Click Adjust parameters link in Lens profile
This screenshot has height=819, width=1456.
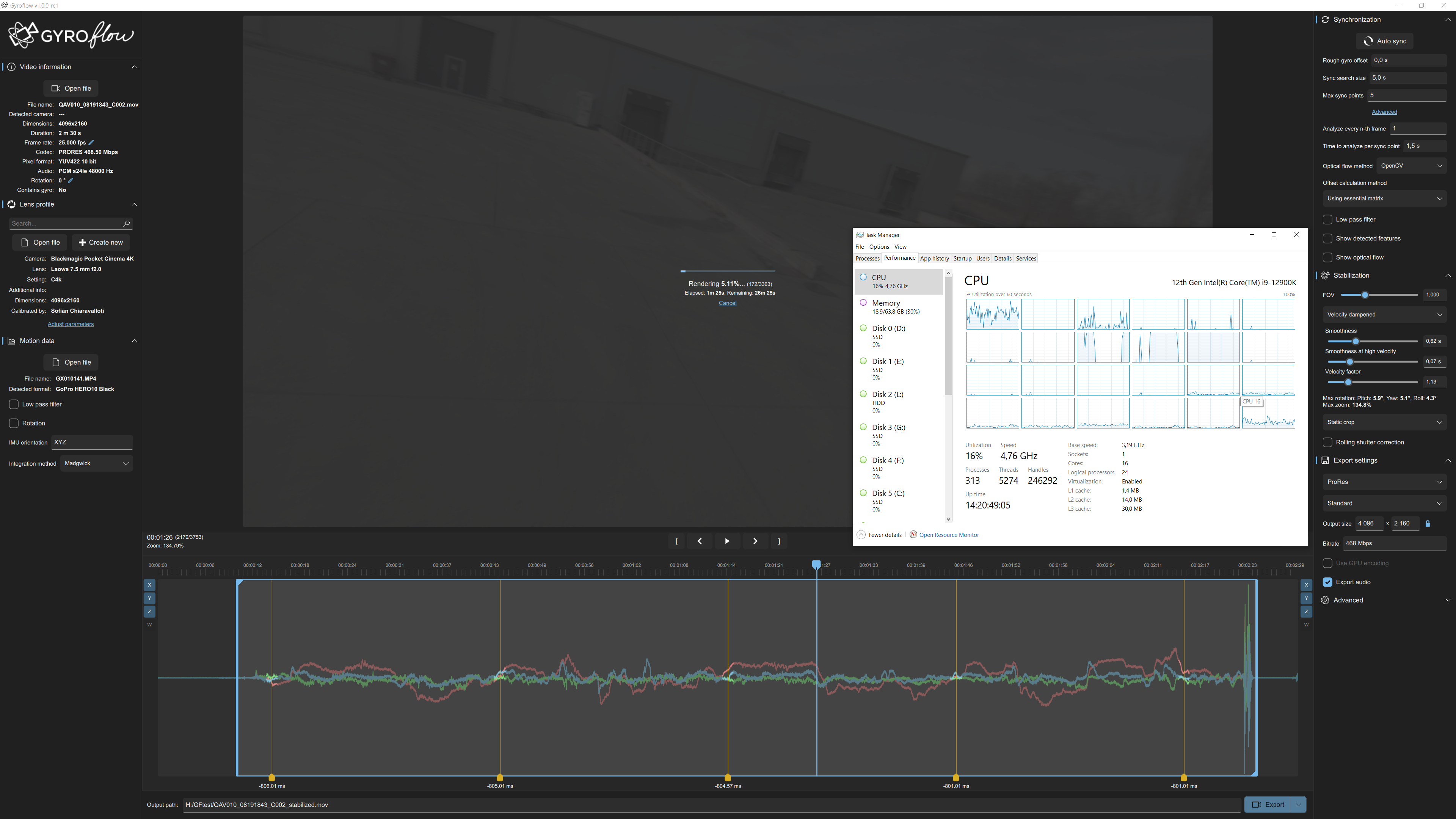(x=71, y=324)
